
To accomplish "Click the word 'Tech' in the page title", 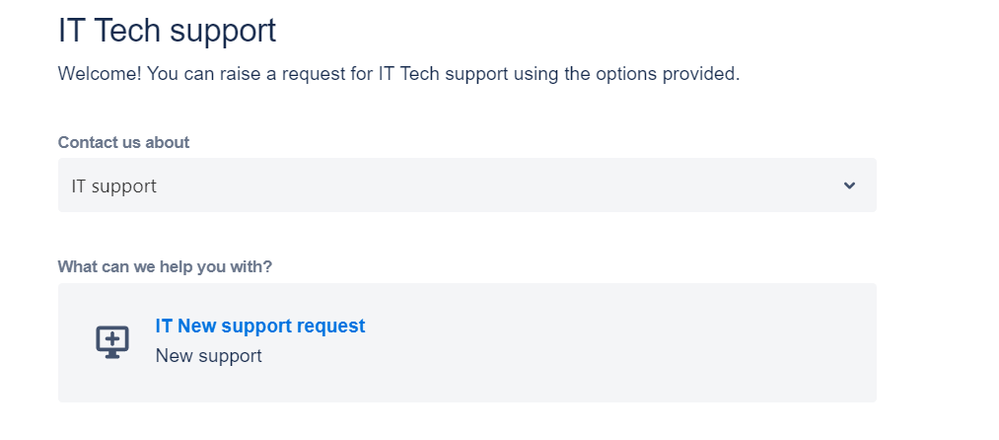I will point(127,30).
